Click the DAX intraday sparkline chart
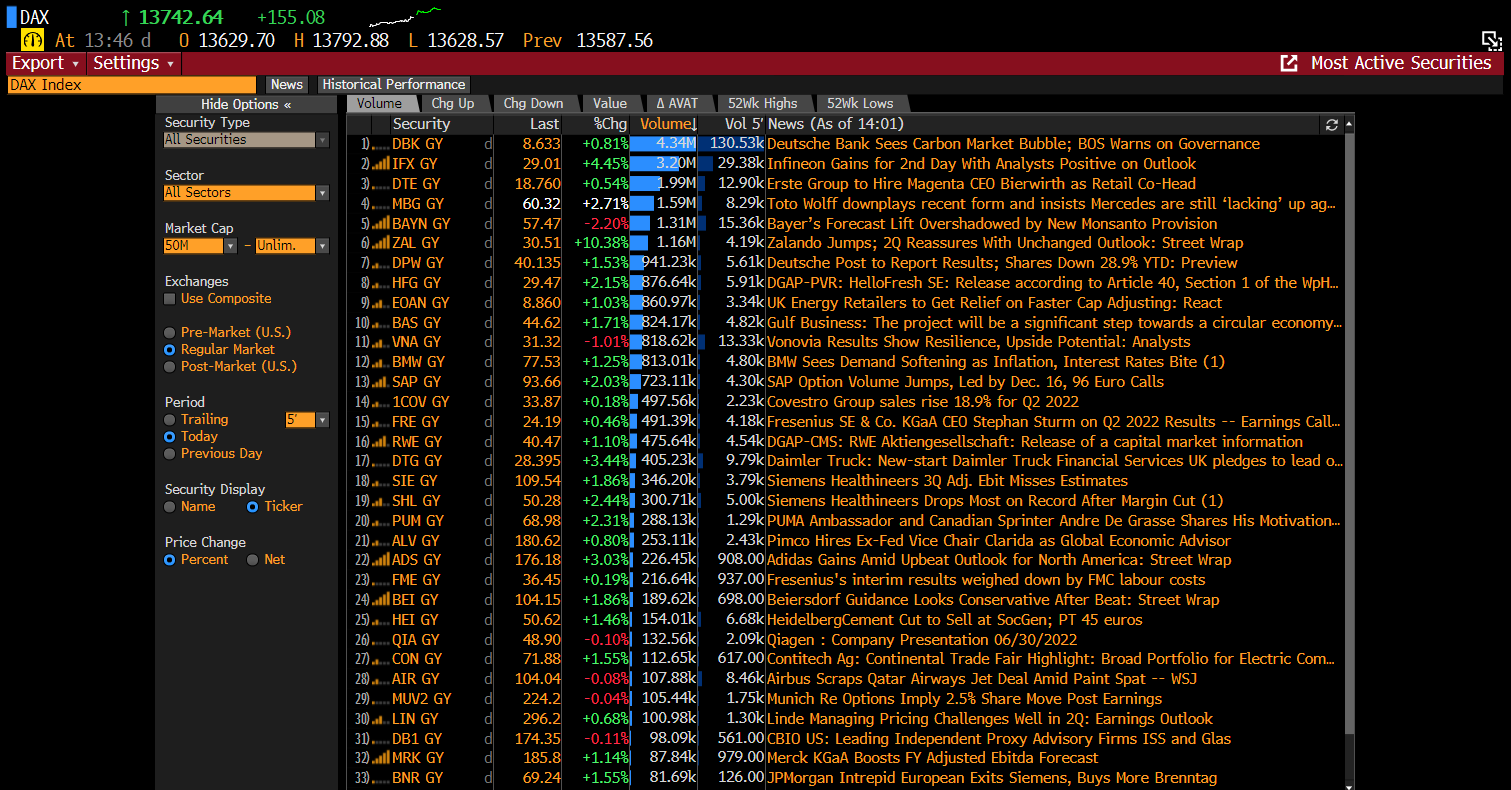1511x790 pixels. [x=404, y=17]
